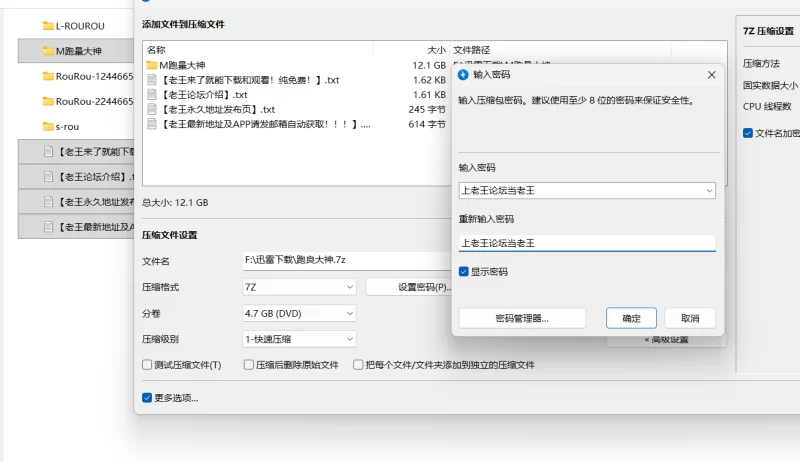Open the 压缩格式 7Z dropdown
Screen dimensions: 800x462
coord(299,287)
